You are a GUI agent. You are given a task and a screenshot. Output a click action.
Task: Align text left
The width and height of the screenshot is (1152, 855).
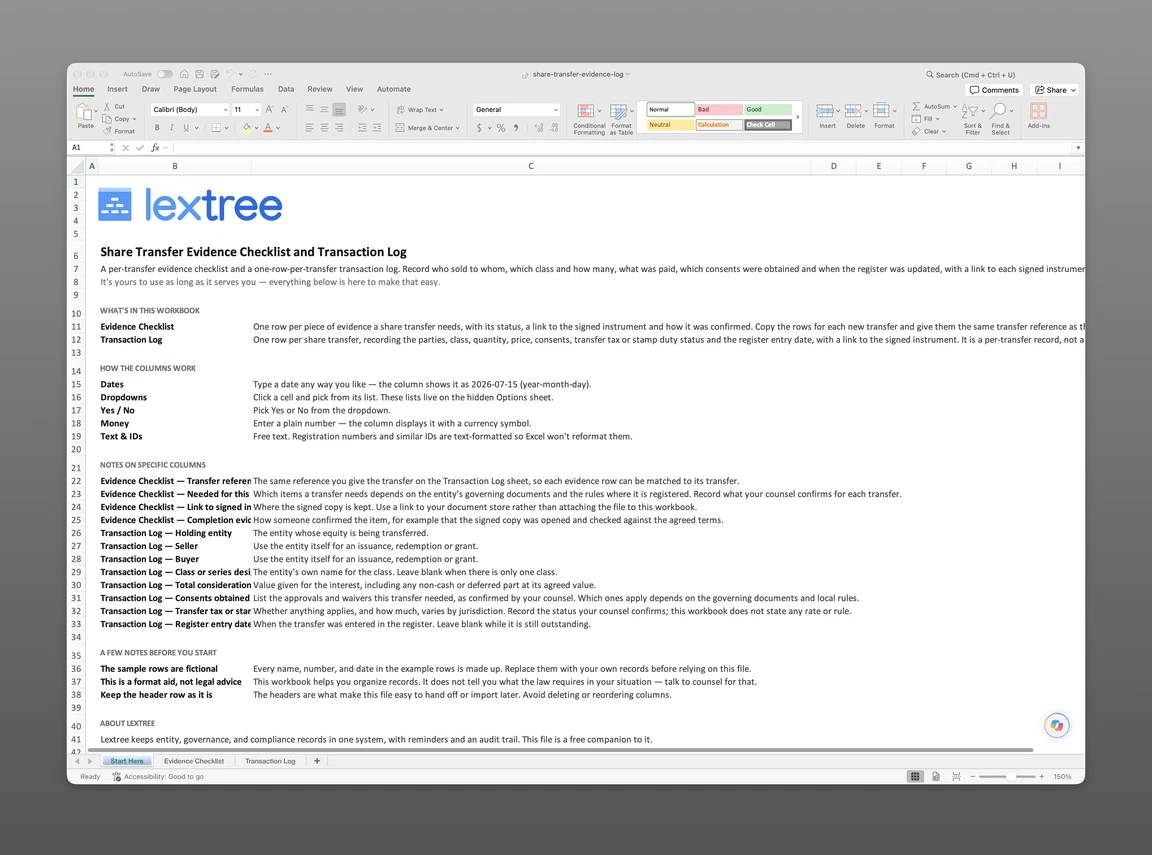point(309,128)
